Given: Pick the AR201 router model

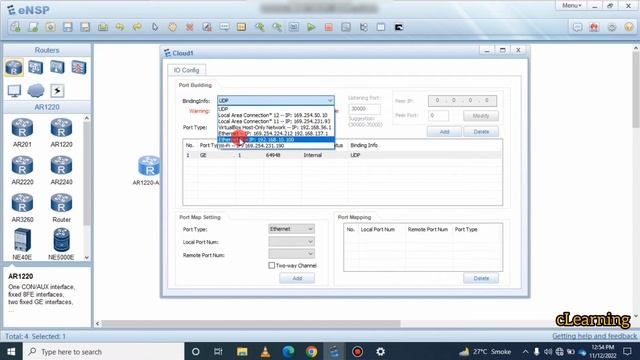Looking at the screenshot, I should (22, 132).
